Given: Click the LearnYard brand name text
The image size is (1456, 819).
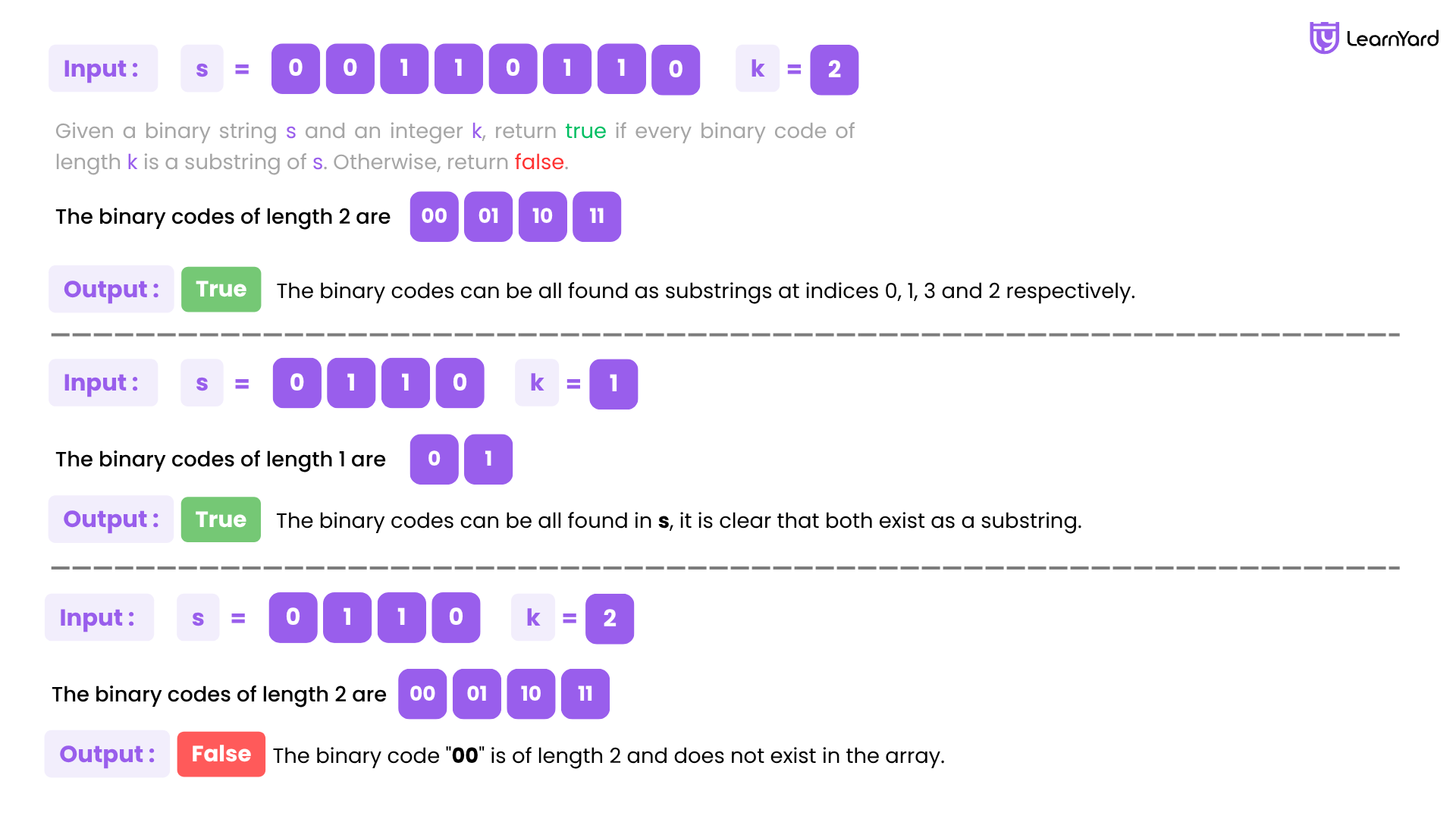Looking at the screenshot, I should (1392, 39).
